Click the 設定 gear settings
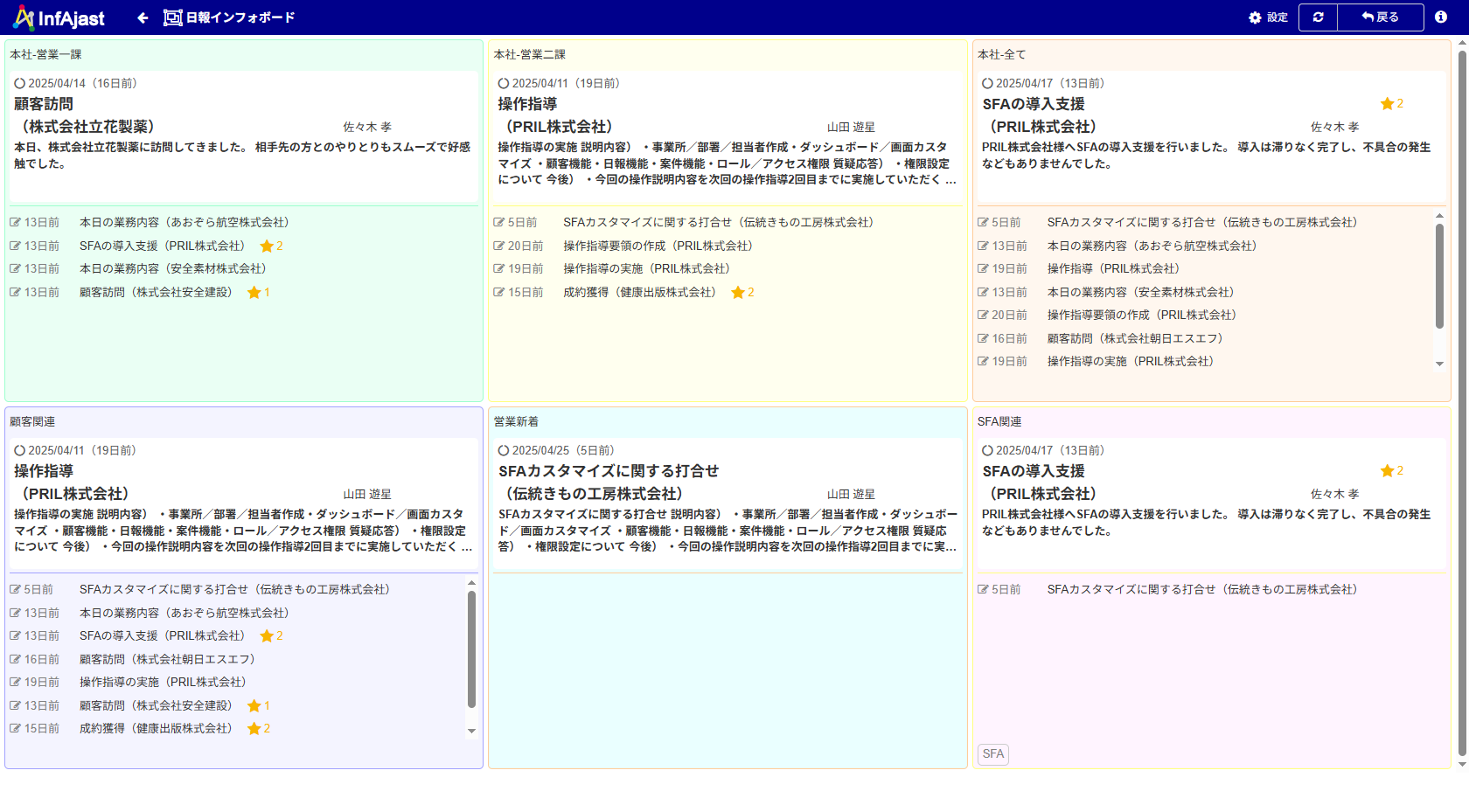1469x812 pixels. (1268, 17)
